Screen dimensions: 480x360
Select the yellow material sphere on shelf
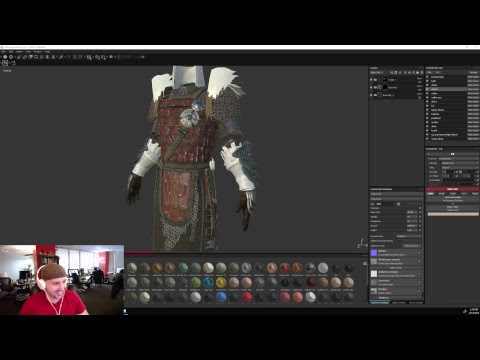tap(221, 282)
